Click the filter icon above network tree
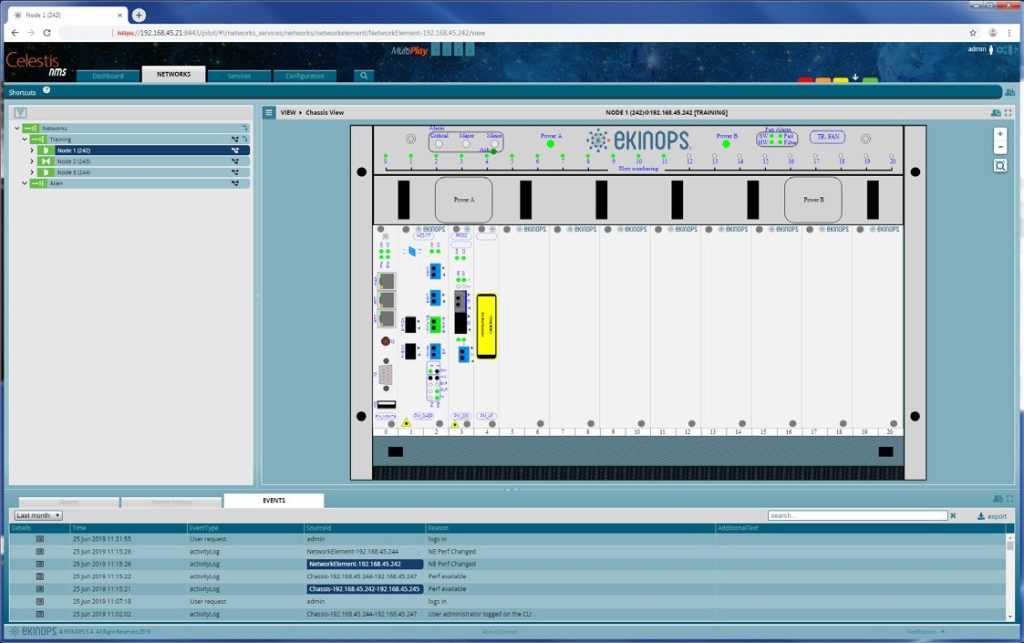The width and height of the screenshot is (1024, 643). tap(20, 113)
